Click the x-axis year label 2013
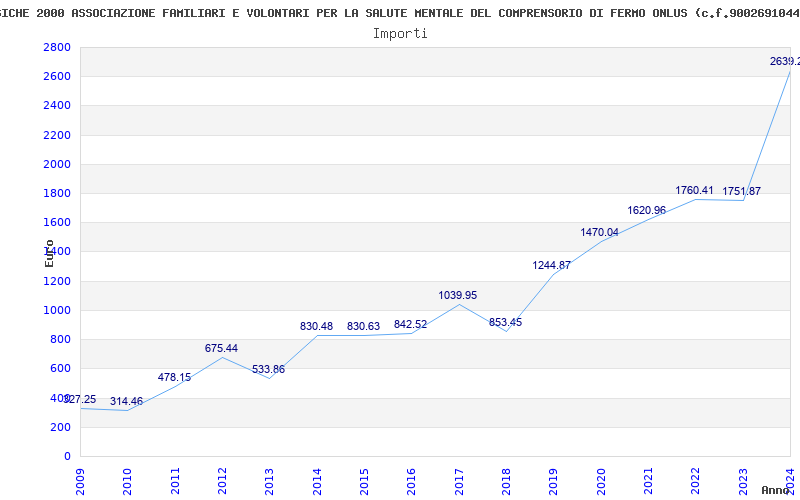The height and width of the screenshot is (500, 800). point(269,481)
